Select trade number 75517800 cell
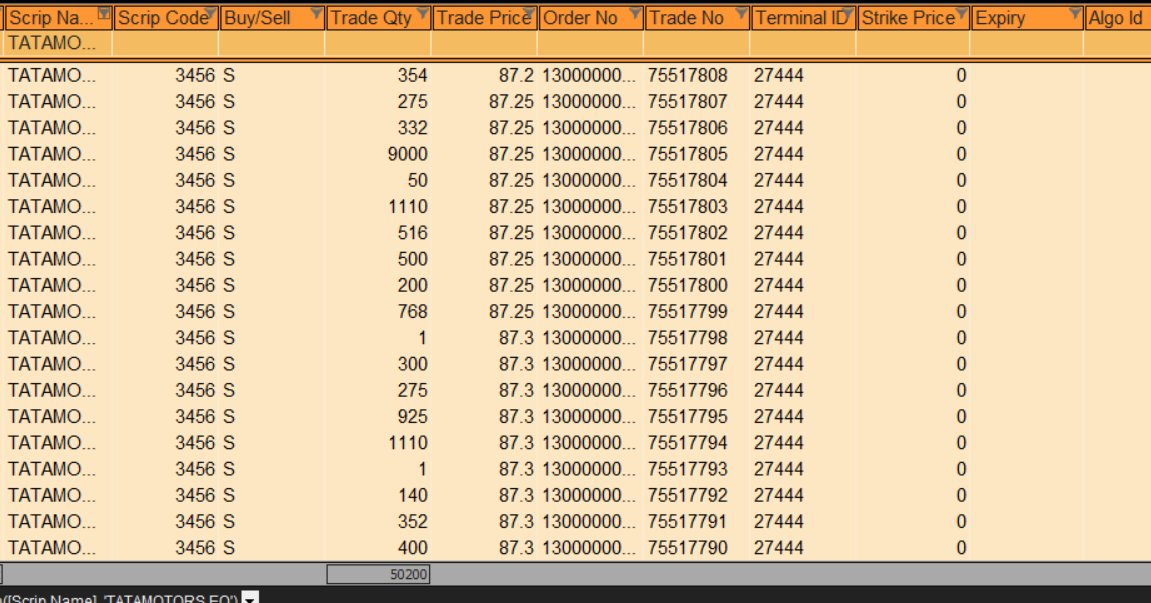The image size is (1151, 603). [697, 285]
